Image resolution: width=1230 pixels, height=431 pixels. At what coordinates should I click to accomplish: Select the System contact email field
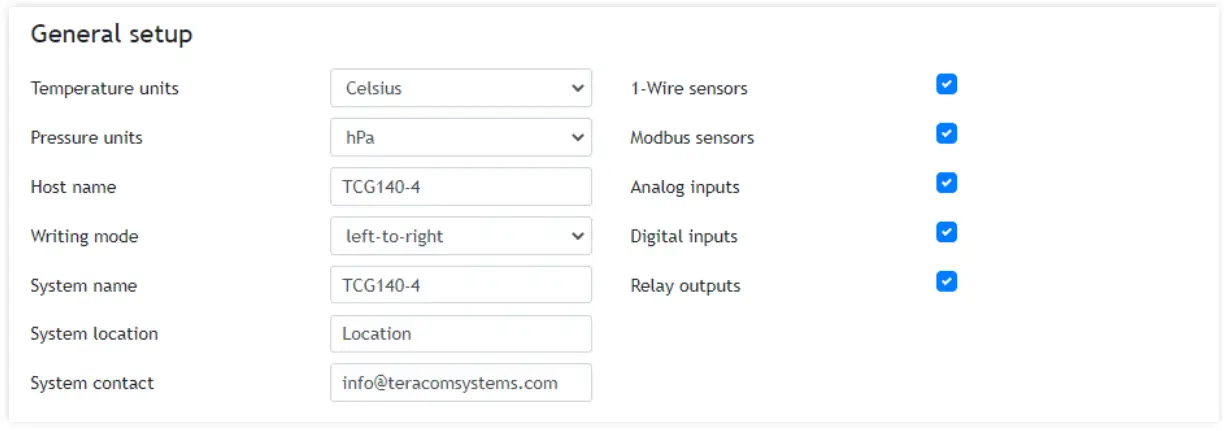coord(461,383)
